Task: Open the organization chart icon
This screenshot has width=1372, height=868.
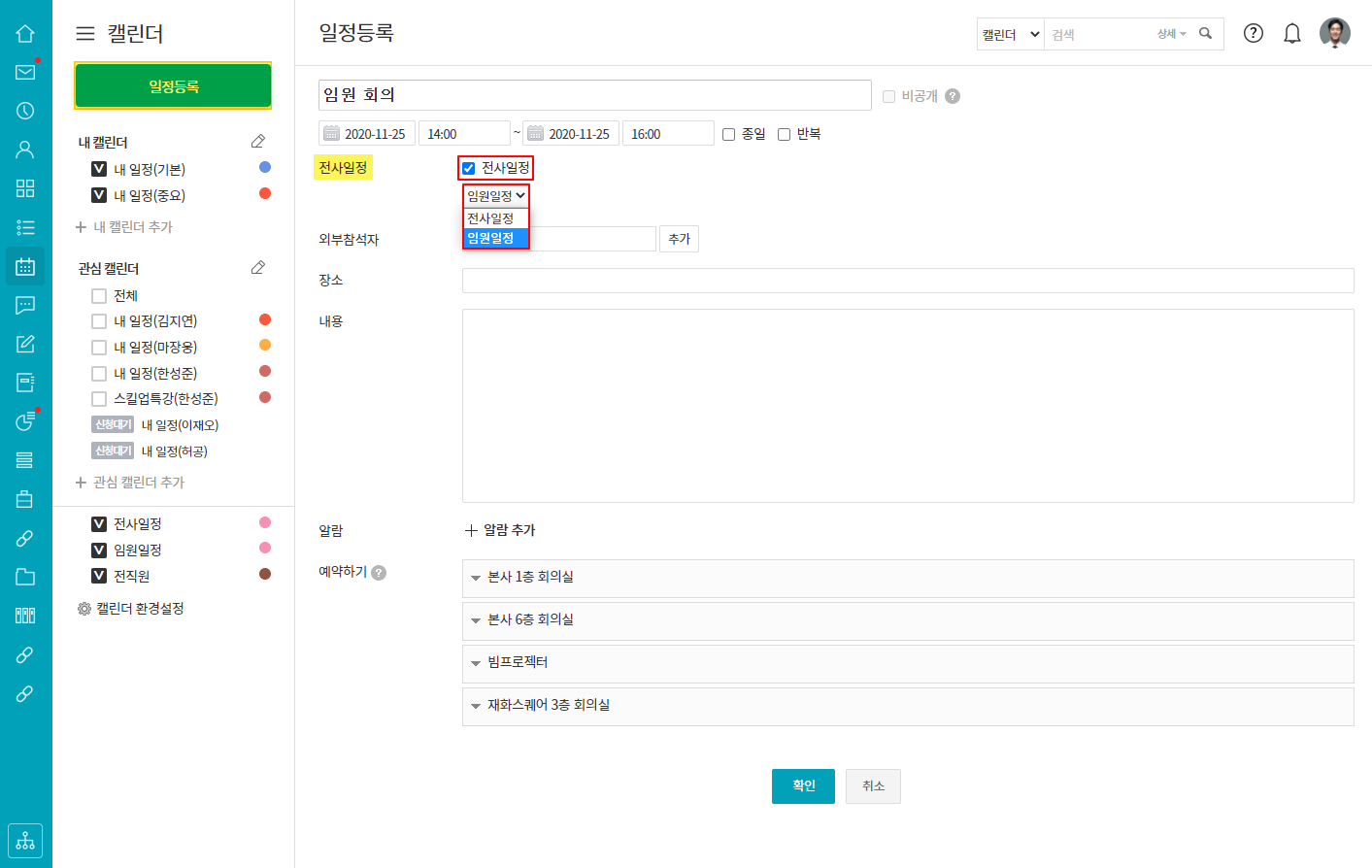Action: pyautogui.click(x=25, y=841)
